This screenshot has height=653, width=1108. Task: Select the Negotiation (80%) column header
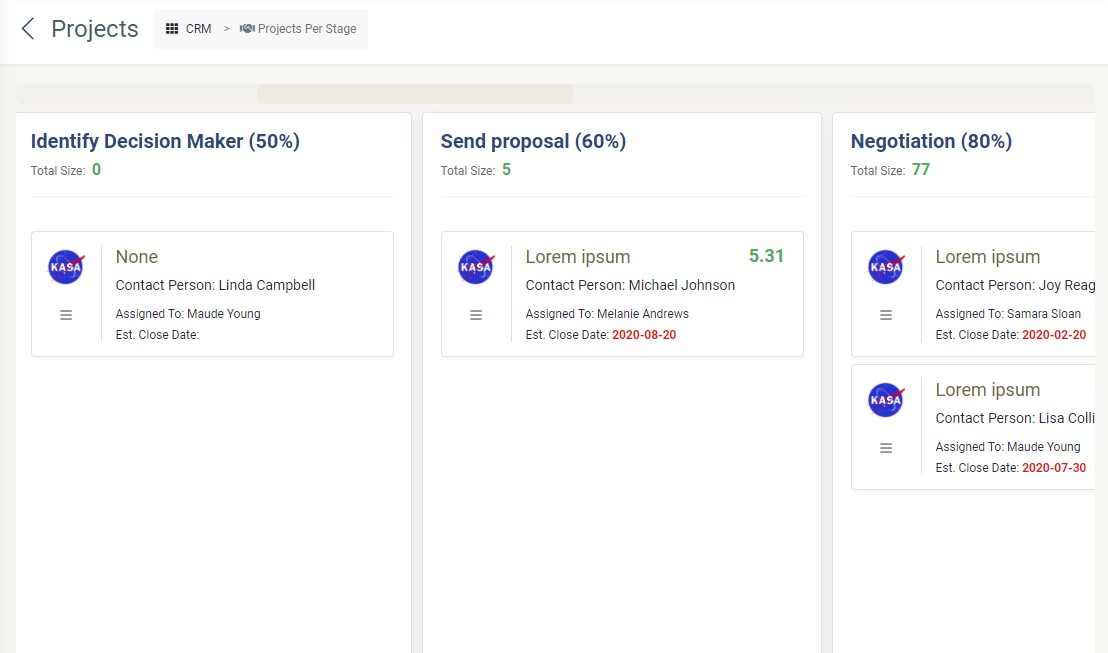931,141
